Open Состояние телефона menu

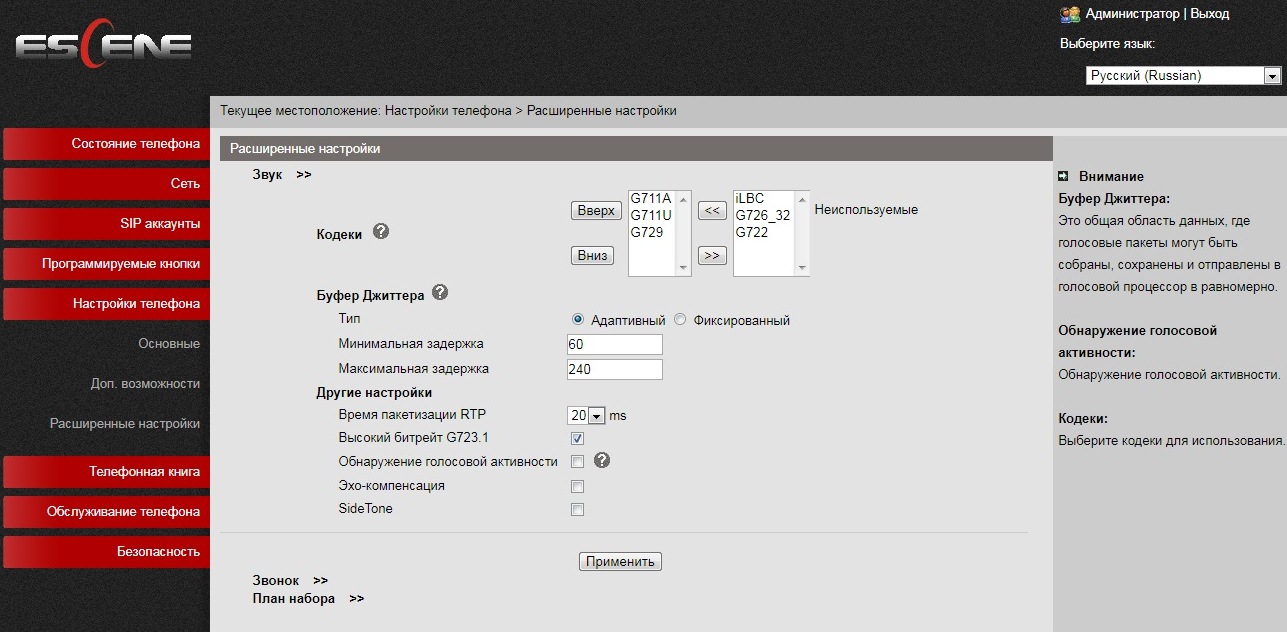point(106,144)
